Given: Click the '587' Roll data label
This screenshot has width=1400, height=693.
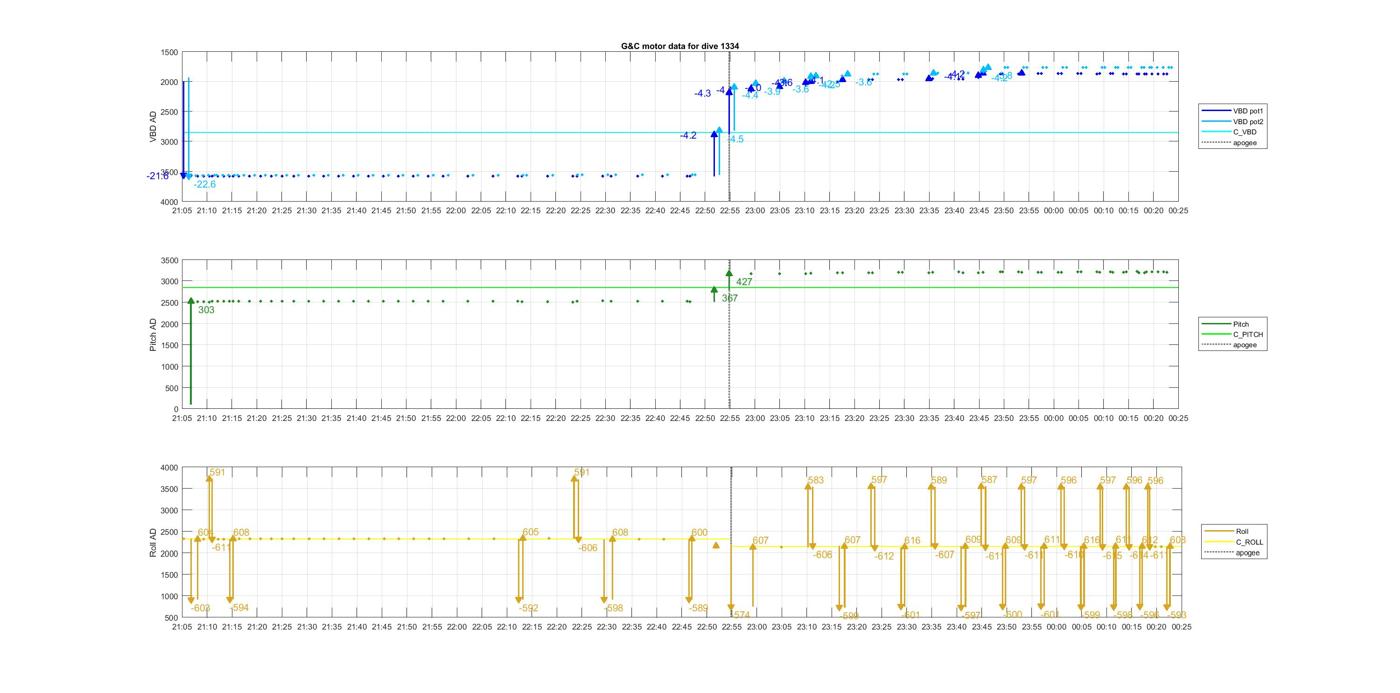Looking at the screenshot, I should coord(989,480).
